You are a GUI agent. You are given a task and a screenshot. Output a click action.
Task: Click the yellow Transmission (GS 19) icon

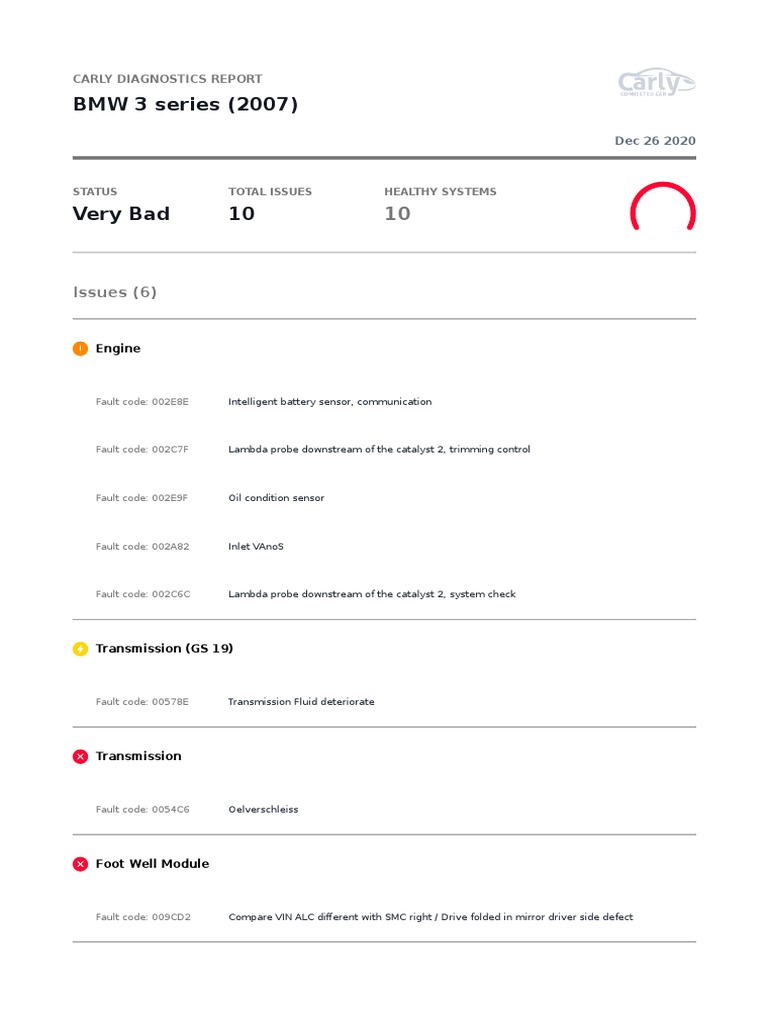(80, 649)
